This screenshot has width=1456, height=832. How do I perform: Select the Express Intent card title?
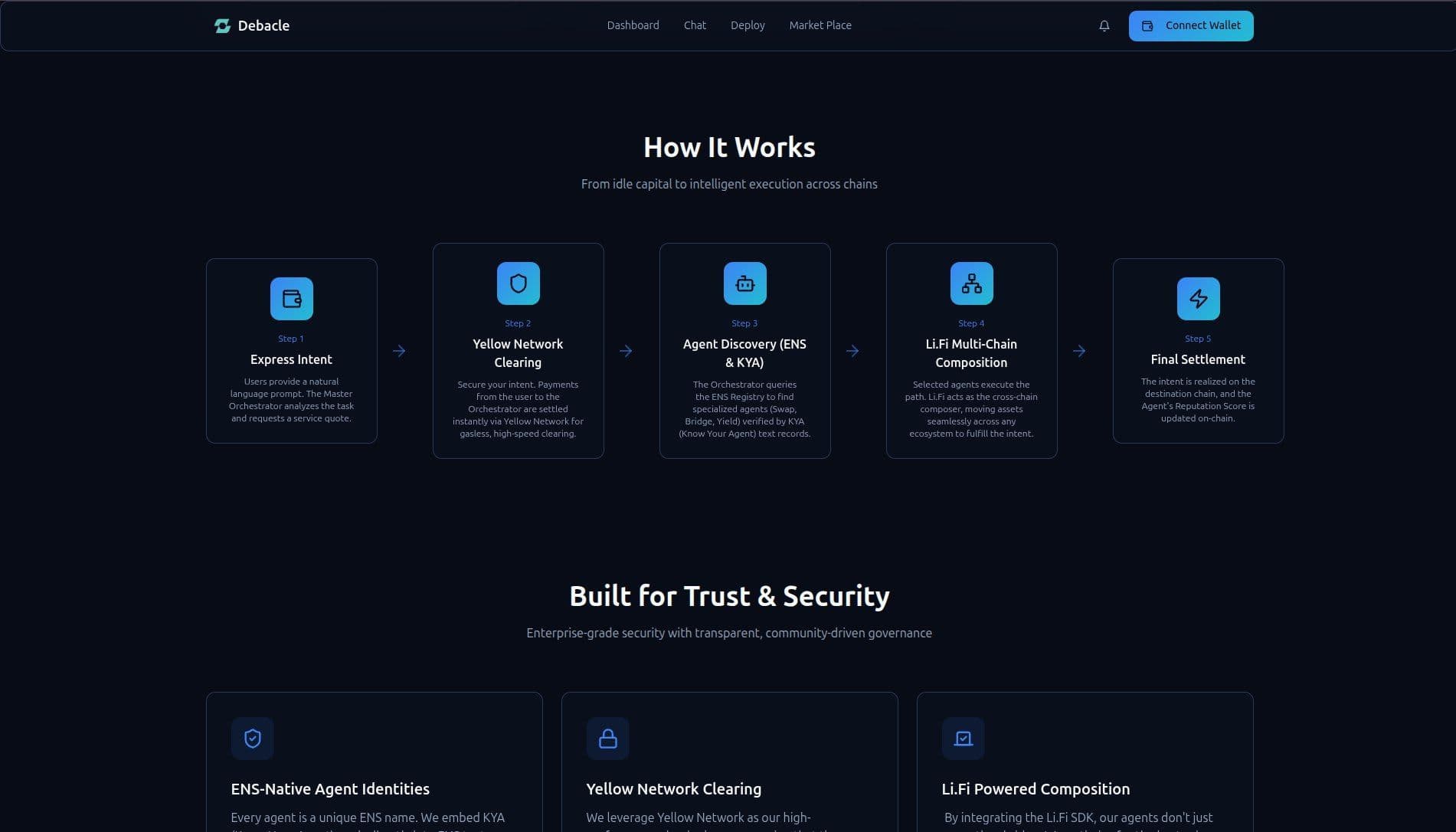pos(291,359)
